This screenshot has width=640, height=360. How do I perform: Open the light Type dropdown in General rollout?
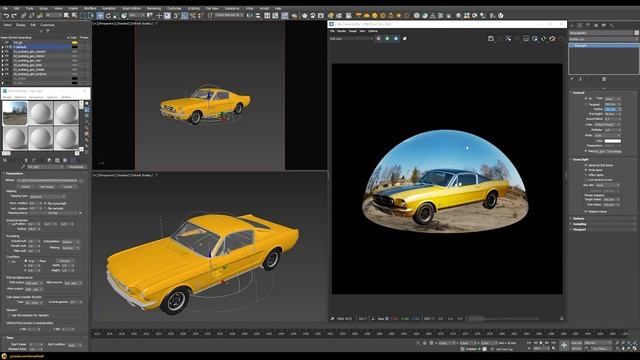pyautogui.click(x=612, y=99)
